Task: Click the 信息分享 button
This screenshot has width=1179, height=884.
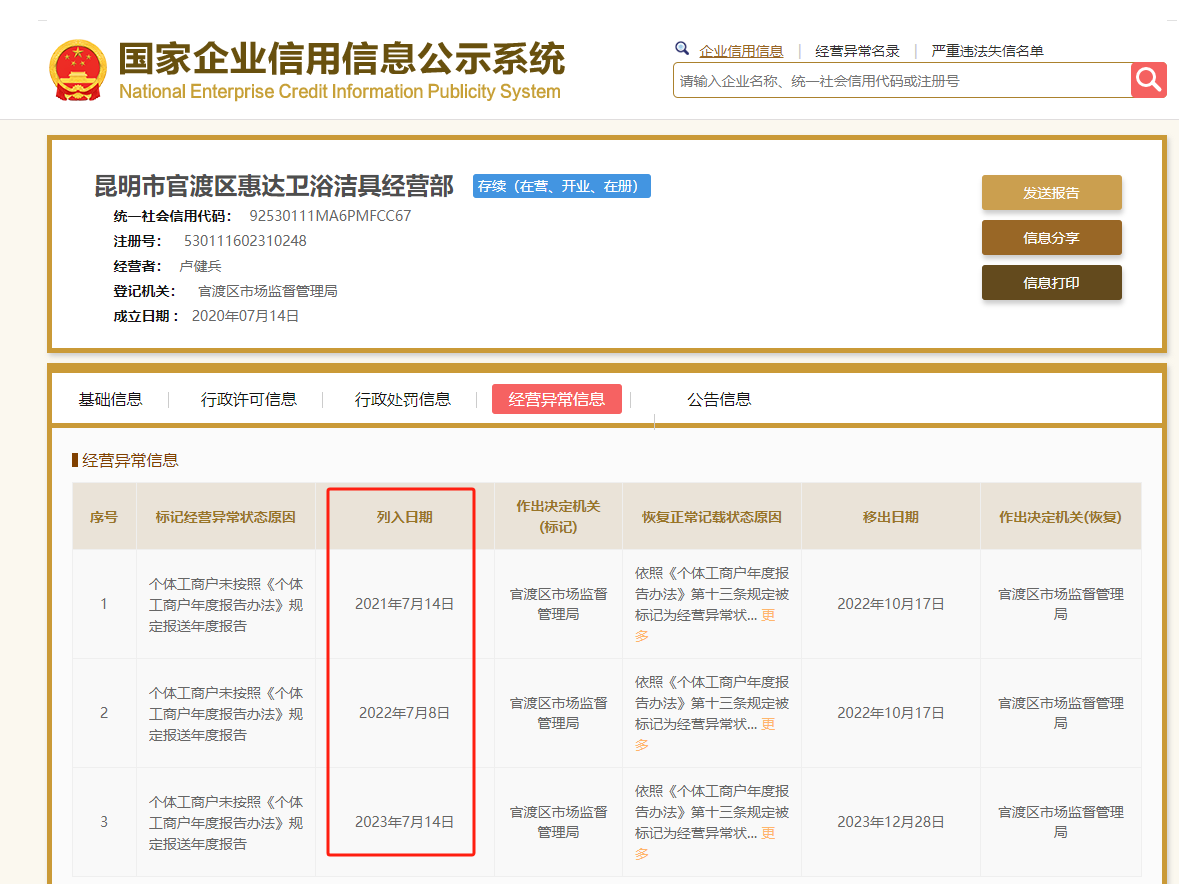Action: [1051, 238]
